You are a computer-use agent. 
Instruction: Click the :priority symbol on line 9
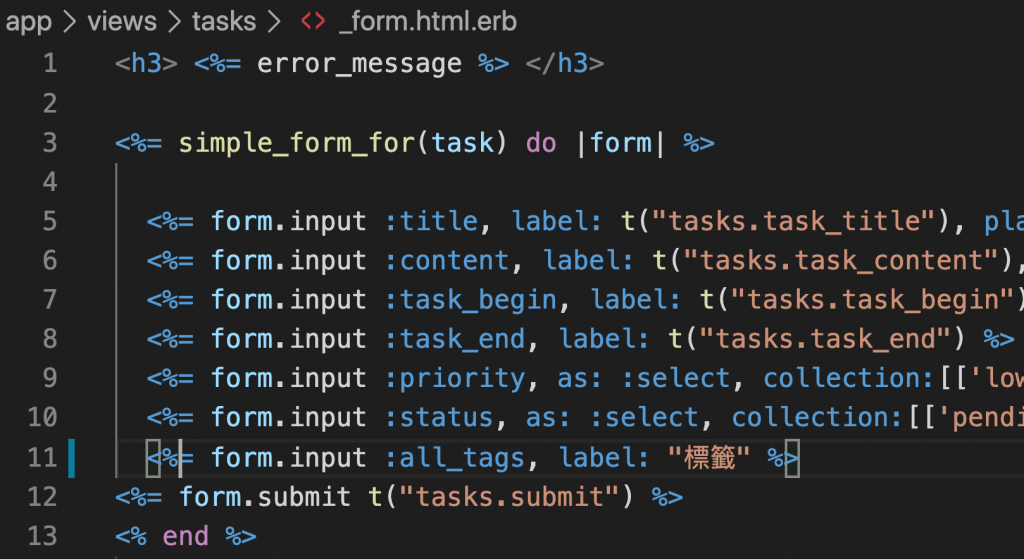pos(455,379)
